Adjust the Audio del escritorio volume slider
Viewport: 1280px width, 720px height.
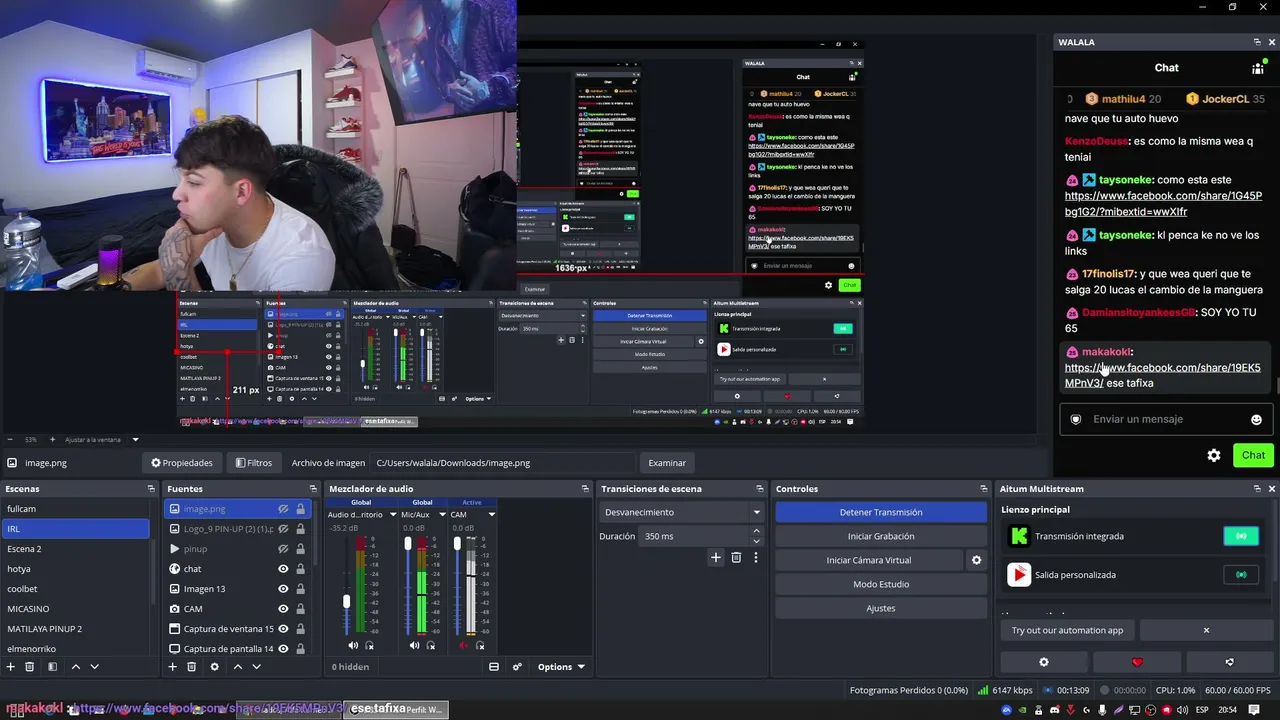pyautogui.click(x=347, y=601)
